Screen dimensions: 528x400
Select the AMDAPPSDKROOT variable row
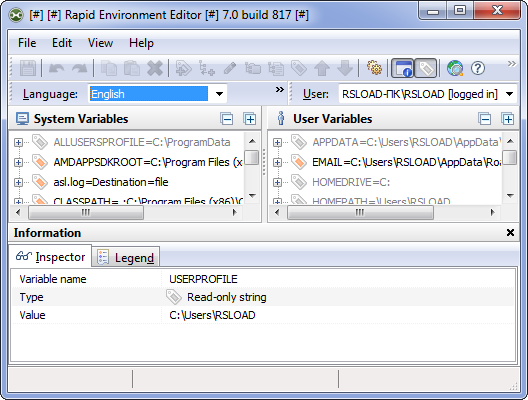[x=148, y=162]
